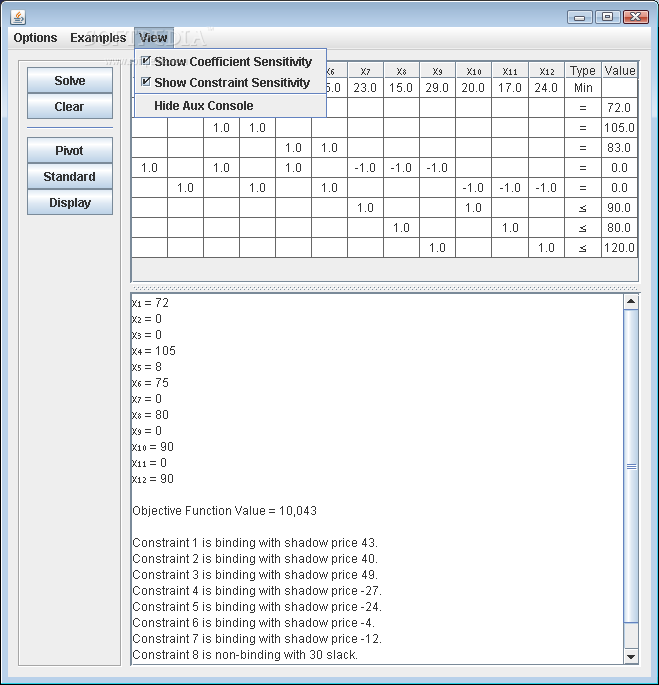Select the X10 column header
Screen dimensions: 659x685
click(x=474, y=71)
